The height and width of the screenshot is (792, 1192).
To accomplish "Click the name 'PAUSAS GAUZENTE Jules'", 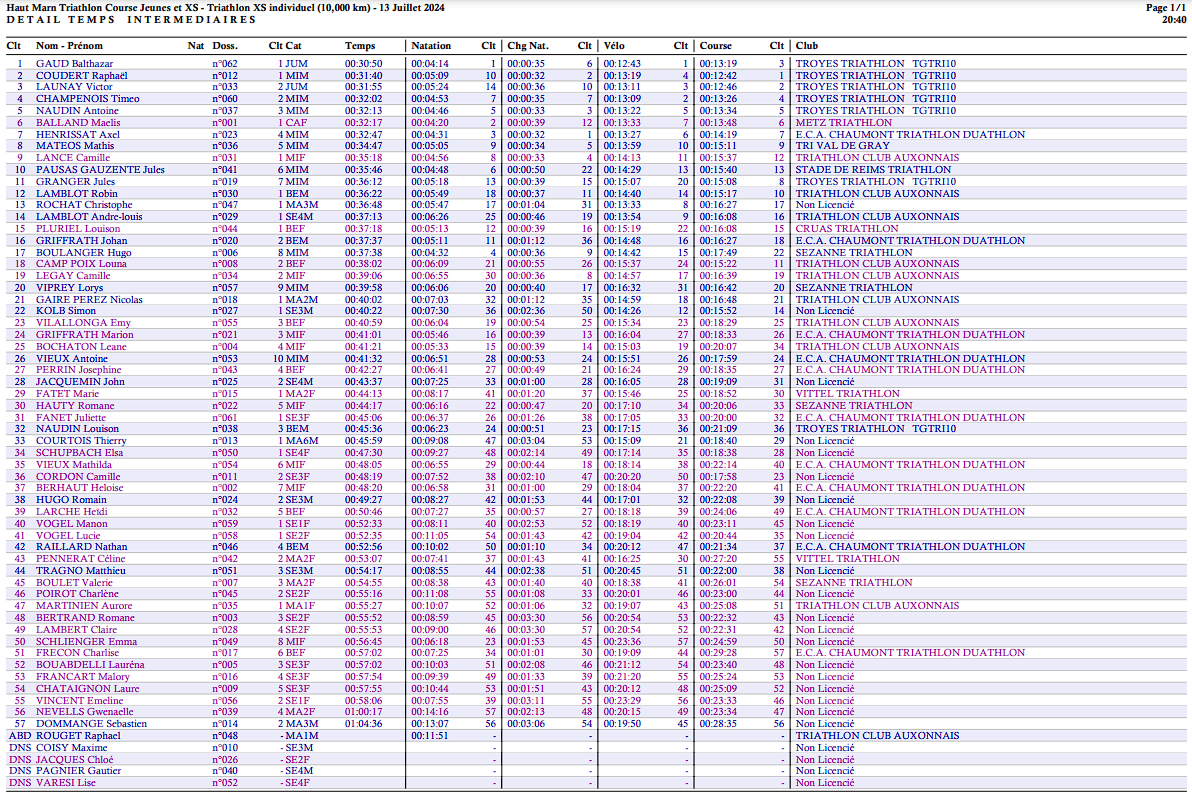I will tap(100, 169).
